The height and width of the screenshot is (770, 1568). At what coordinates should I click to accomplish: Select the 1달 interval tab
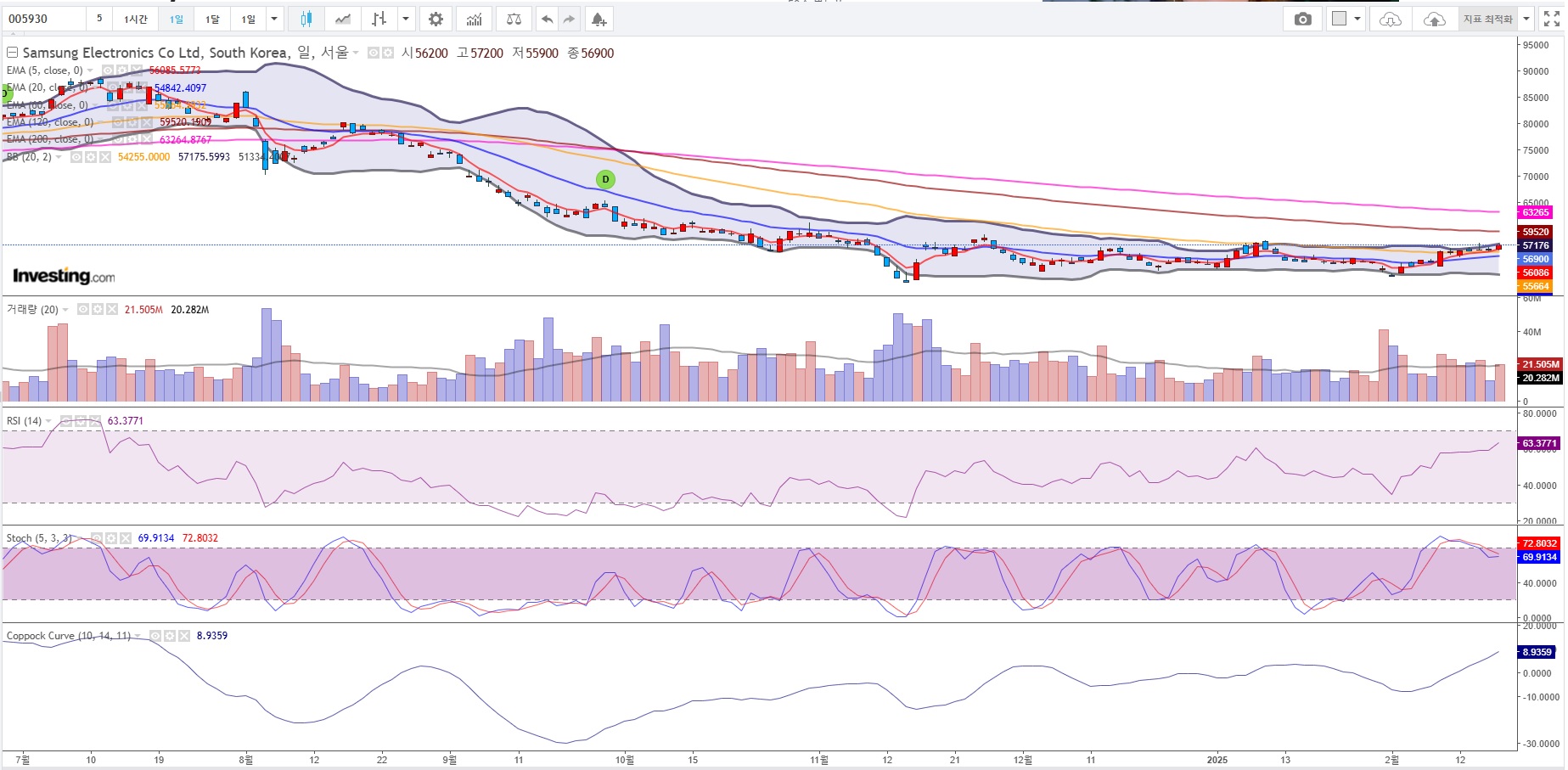(x=212, y=19)
